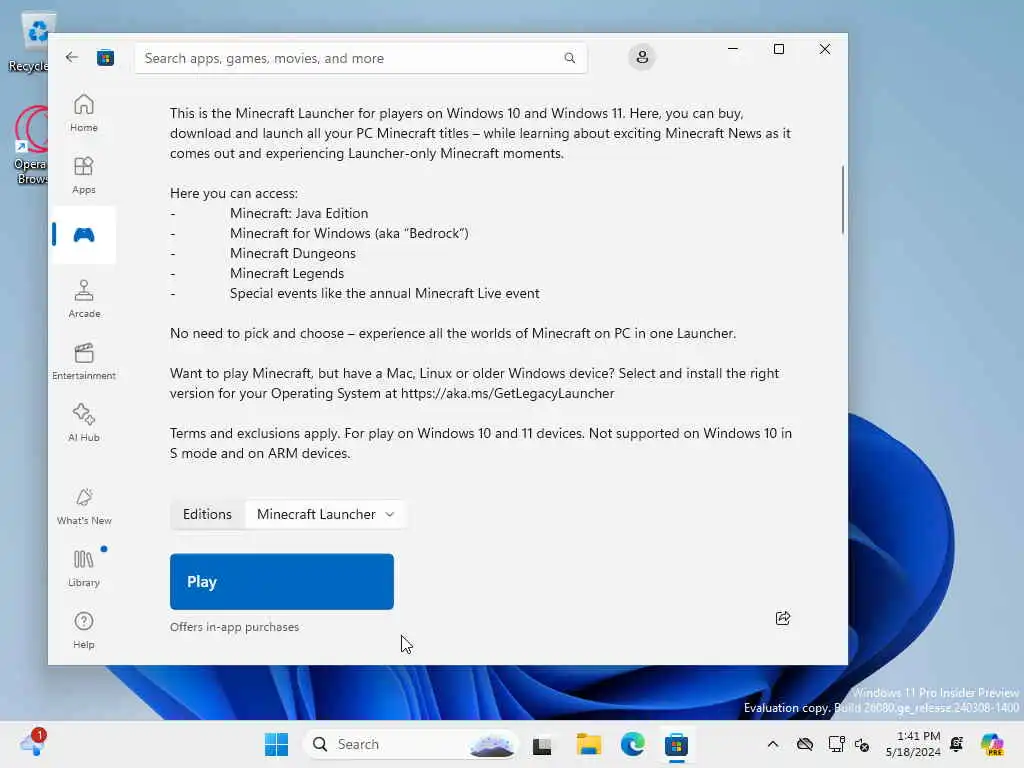Click the network display tray icon
1024x768 pixels.
(836, 744)
